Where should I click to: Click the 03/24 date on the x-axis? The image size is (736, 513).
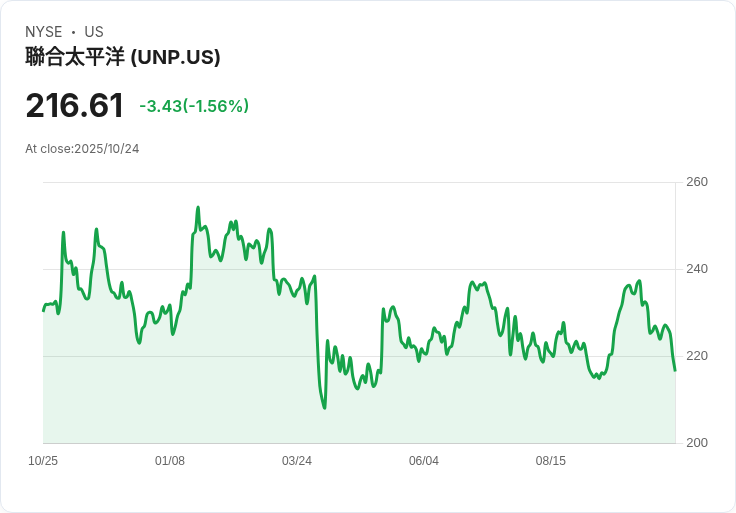(x=297, y=461)
